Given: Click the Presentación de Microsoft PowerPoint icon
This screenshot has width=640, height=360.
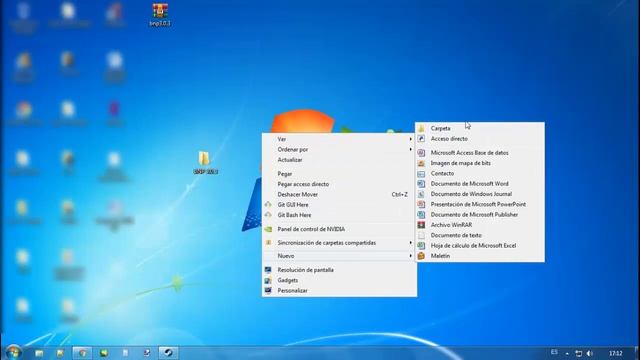Looking at the screenshot, I should [421, 204].
